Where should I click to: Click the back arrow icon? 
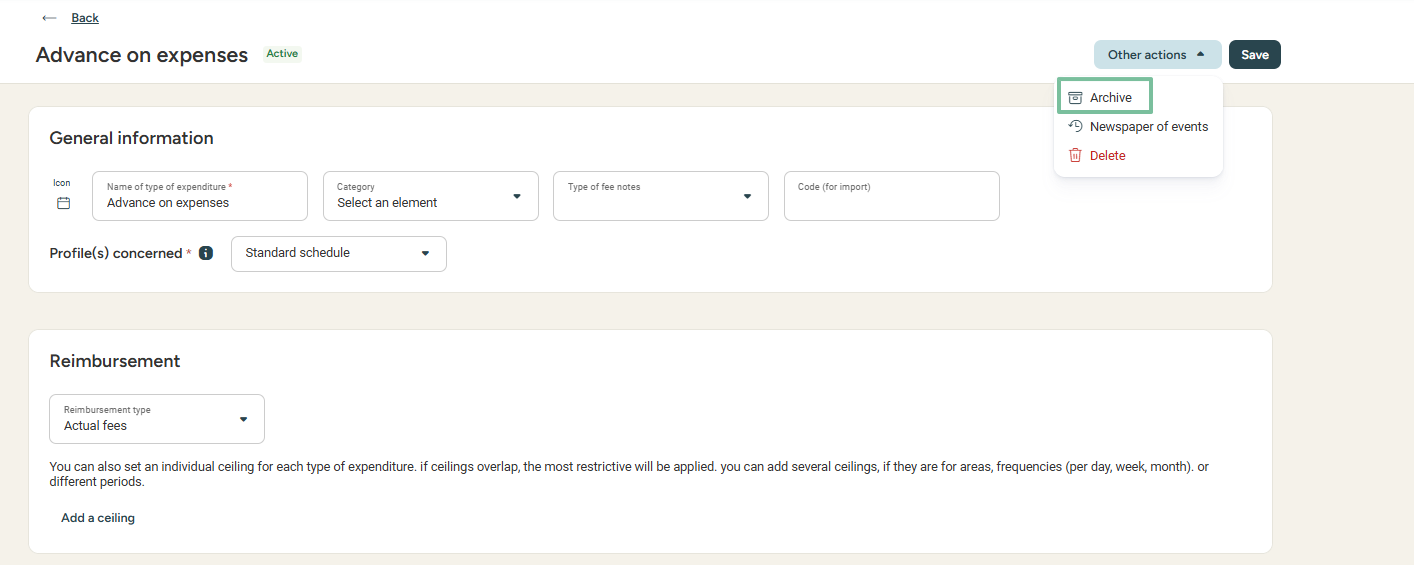point(49,18)
